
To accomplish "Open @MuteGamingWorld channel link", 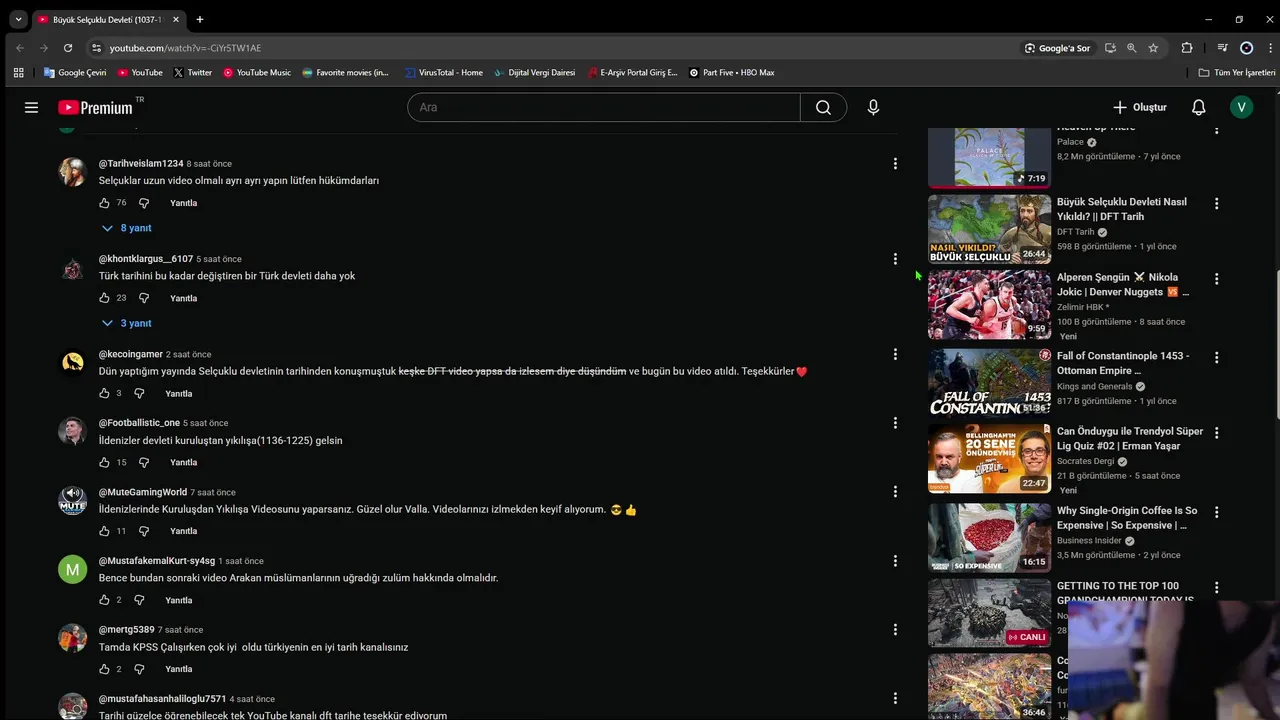I will coord(143,492).
